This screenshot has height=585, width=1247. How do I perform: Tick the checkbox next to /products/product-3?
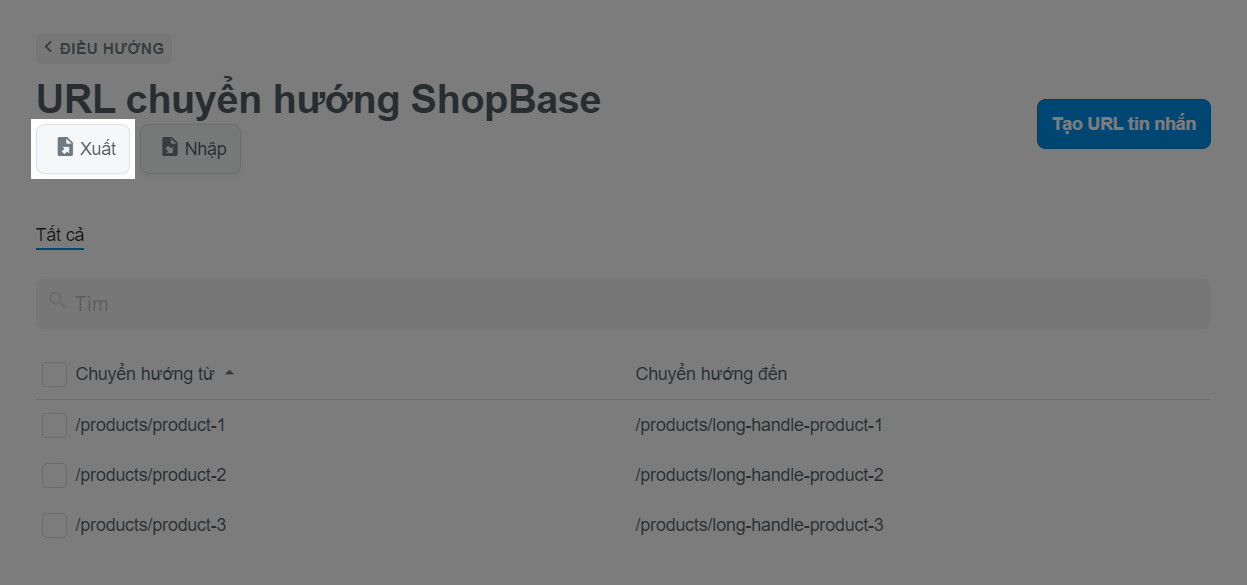pyautogui.click(x=54, y=525)
